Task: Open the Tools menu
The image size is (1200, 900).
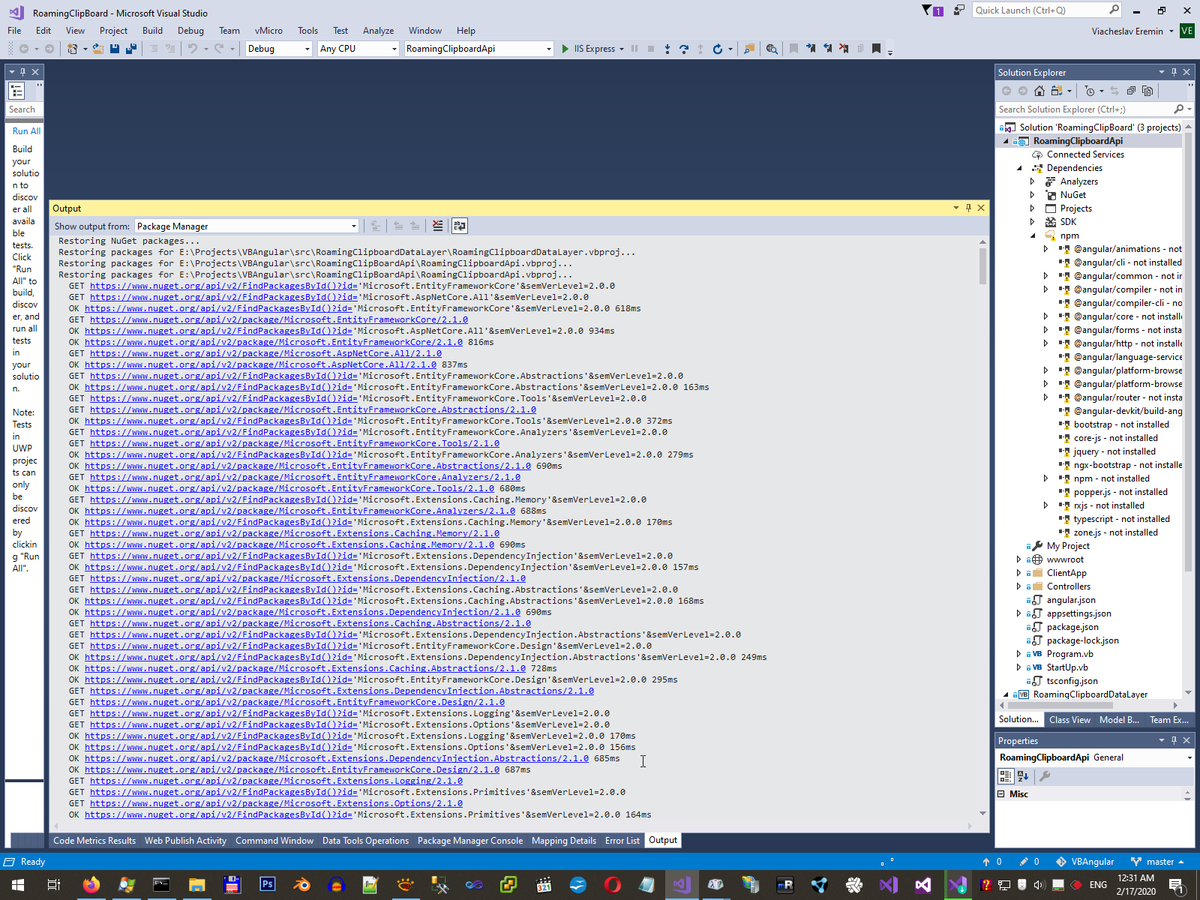Action: [x=308, y=31]
